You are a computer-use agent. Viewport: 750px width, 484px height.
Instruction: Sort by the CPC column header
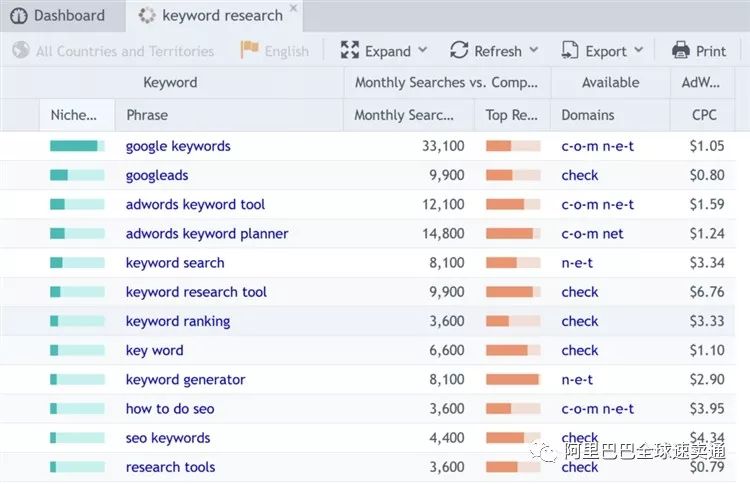[x=704, y=115]
